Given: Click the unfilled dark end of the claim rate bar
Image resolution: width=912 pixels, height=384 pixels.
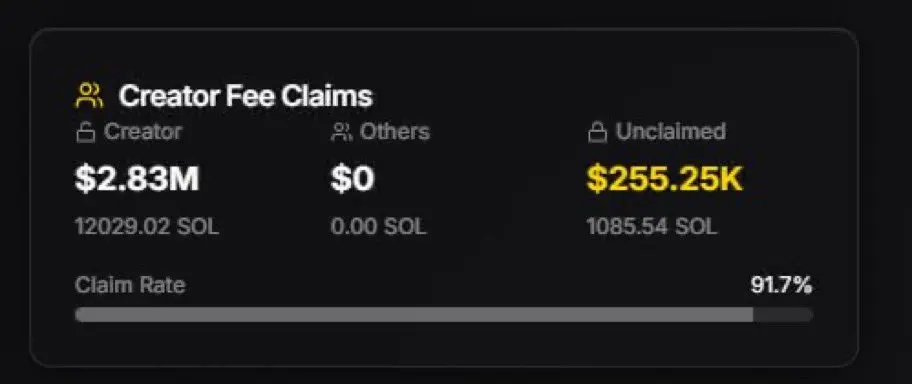Looking at the screenshot, I should pos(783,315).
